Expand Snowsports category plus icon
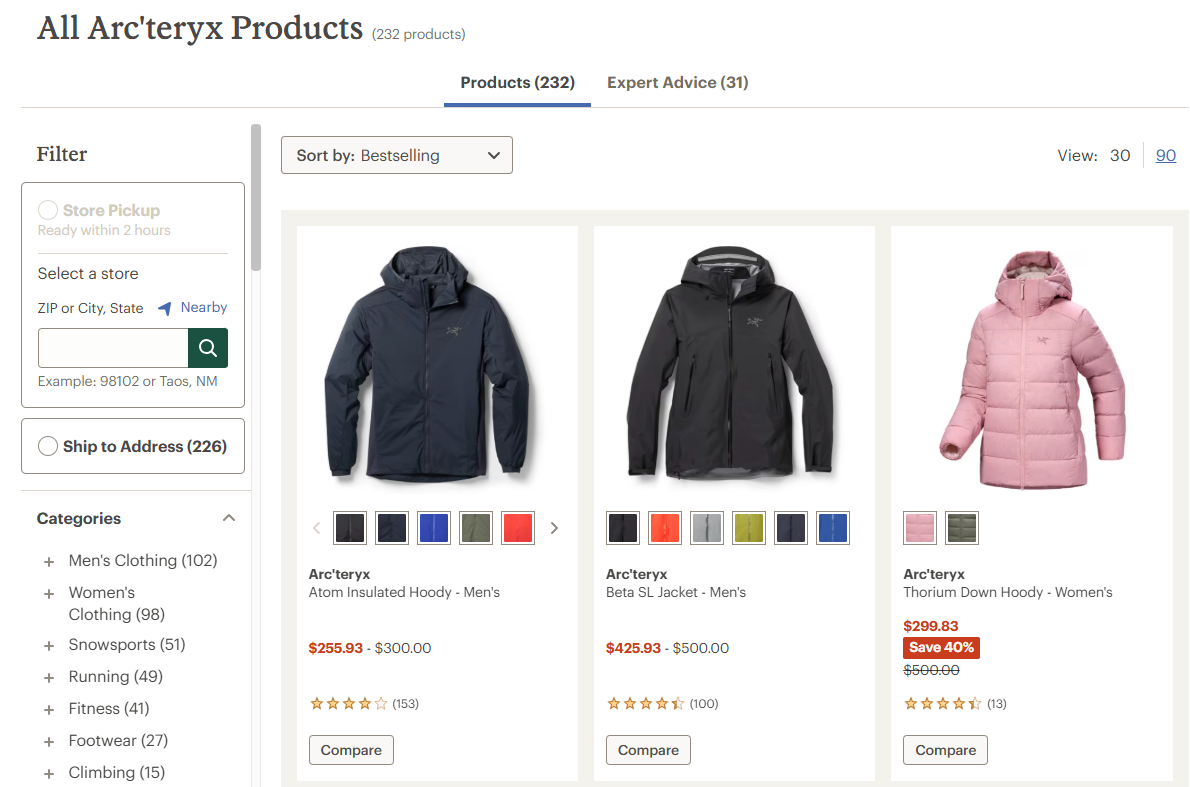Screen dimensions: 1190x787 [49, 646]
